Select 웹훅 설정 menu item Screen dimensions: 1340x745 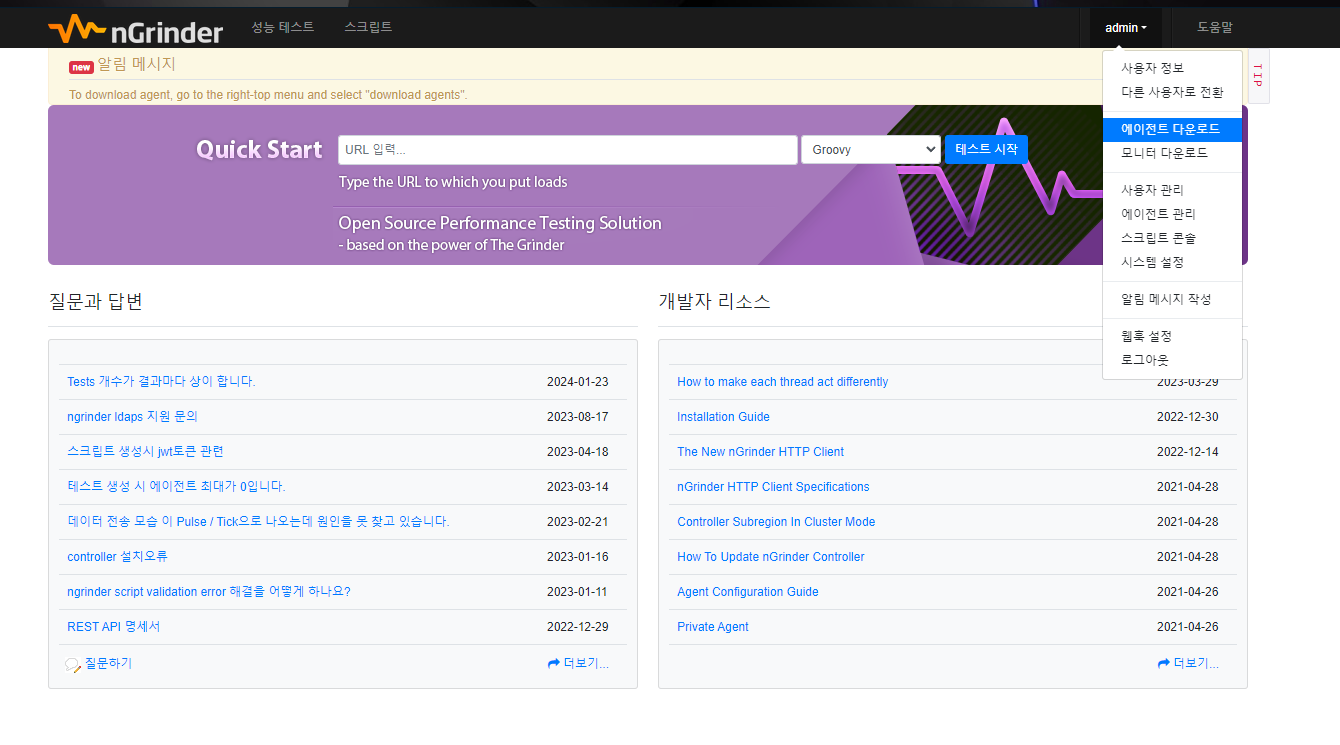point(1172,336)
